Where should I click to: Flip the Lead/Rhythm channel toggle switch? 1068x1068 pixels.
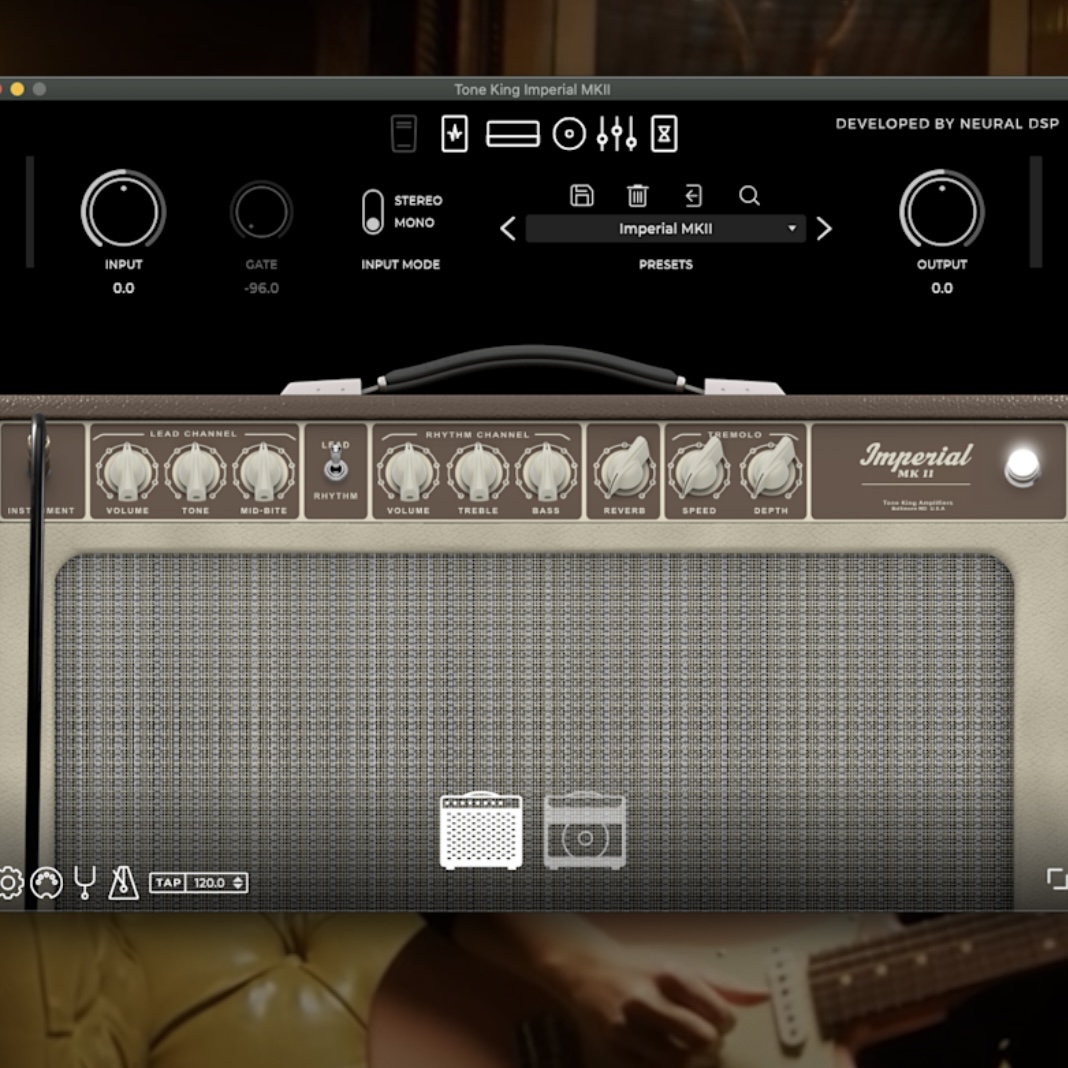point(335,465)
